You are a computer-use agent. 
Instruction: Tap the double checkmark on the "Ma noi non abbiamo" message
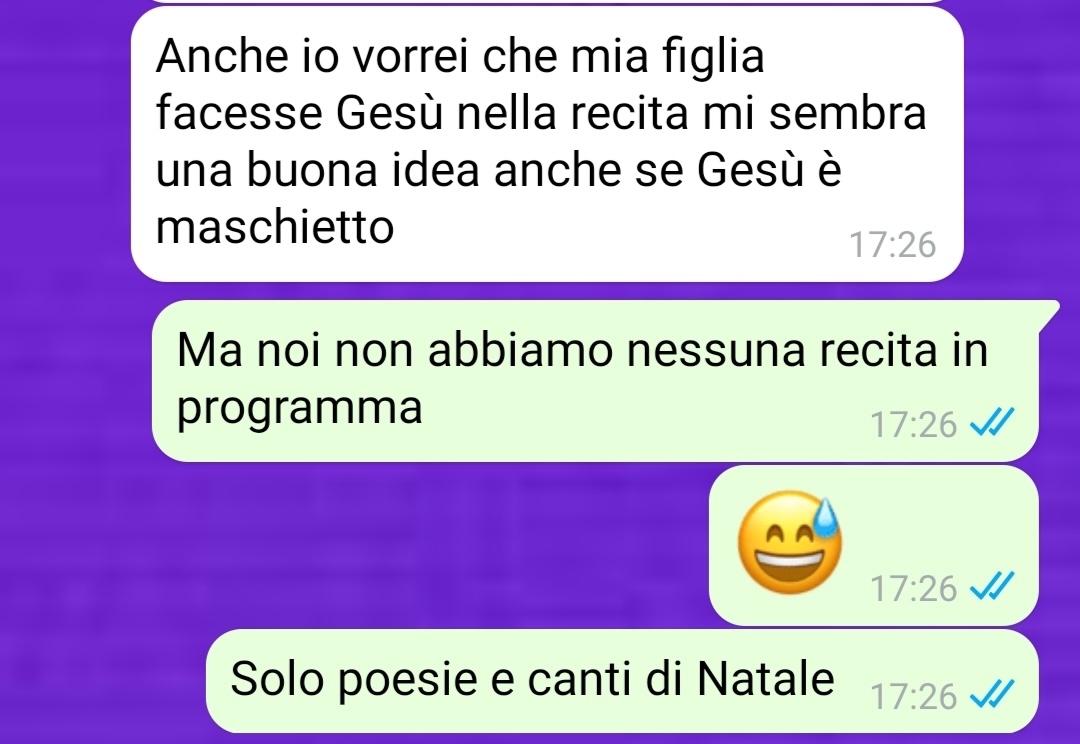pyautogui.click(x=992, y=423)
